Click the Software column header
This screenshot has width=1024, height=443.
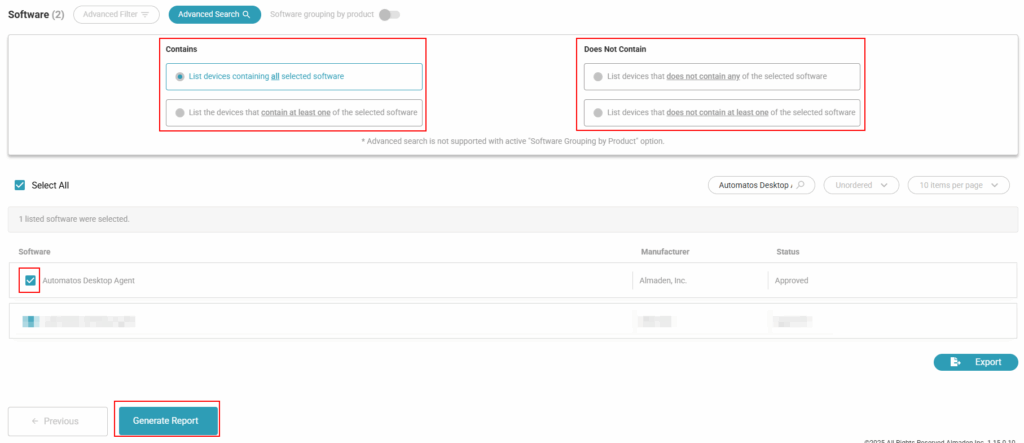[34, 251]
